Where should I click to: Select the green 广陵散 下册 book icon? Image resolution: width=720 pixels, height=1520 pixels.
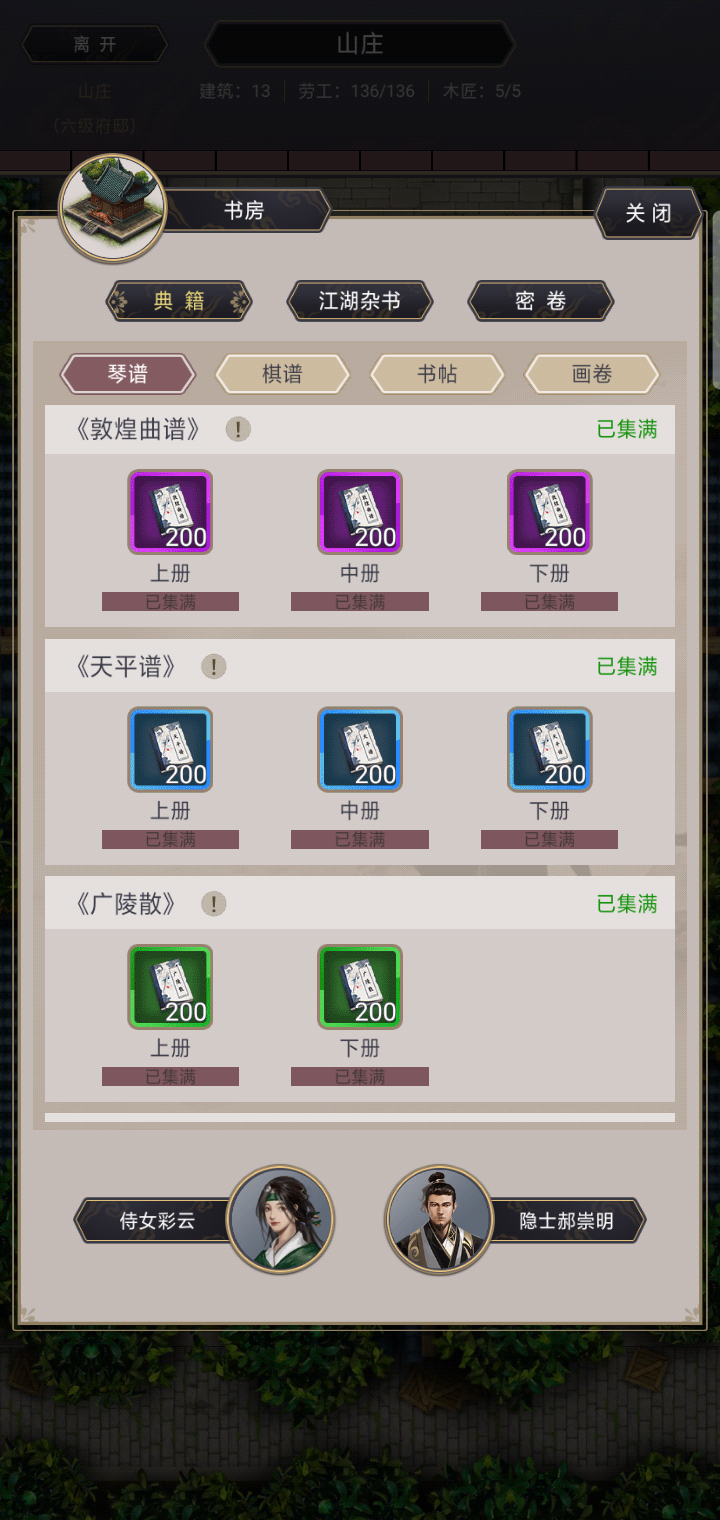point(360,987)
